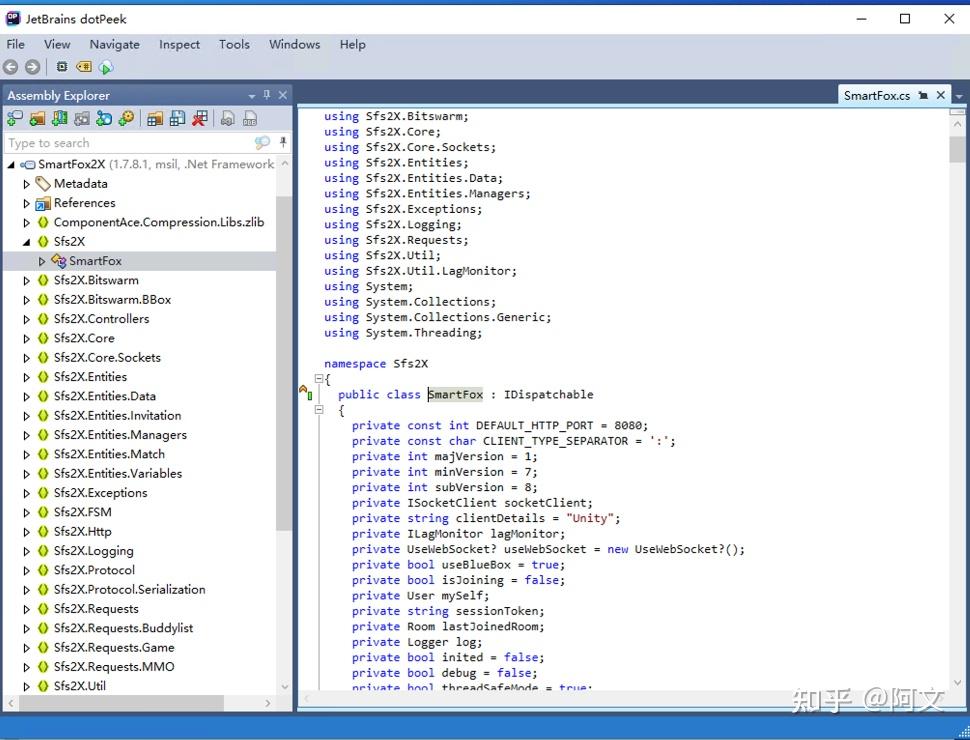Image resolution: width=970 pixels, height=740 pixels.
Task: Select the SmartFox class in tree
Action: 95,261
